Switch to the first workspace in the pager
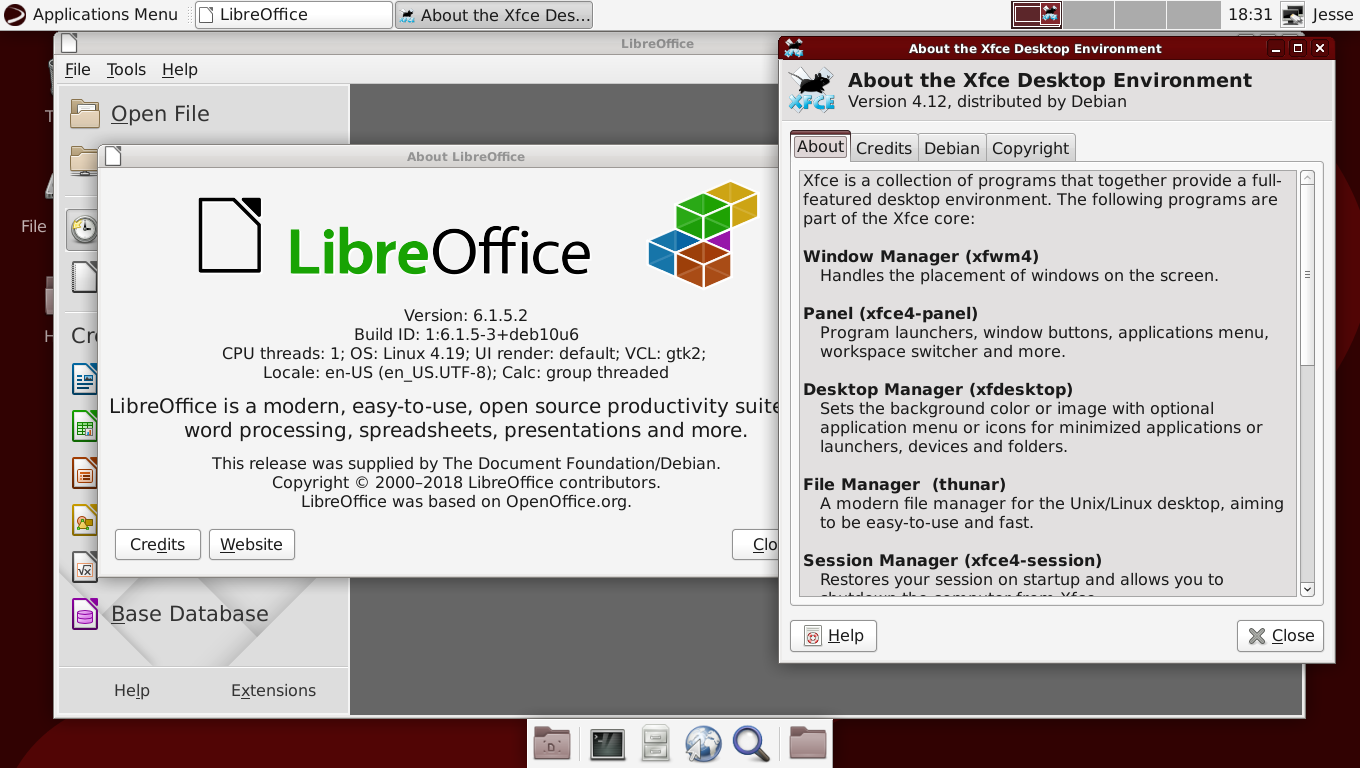Screen dimensions: 1360x768 [x=1036, y=14]
